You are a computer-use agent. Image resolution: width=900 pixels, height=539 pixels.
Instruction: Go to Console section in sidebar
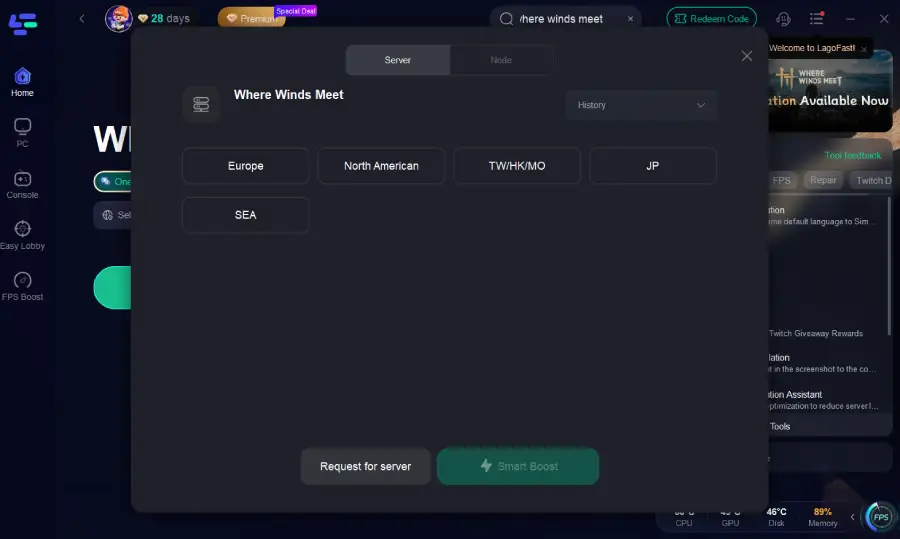(22, 184)
